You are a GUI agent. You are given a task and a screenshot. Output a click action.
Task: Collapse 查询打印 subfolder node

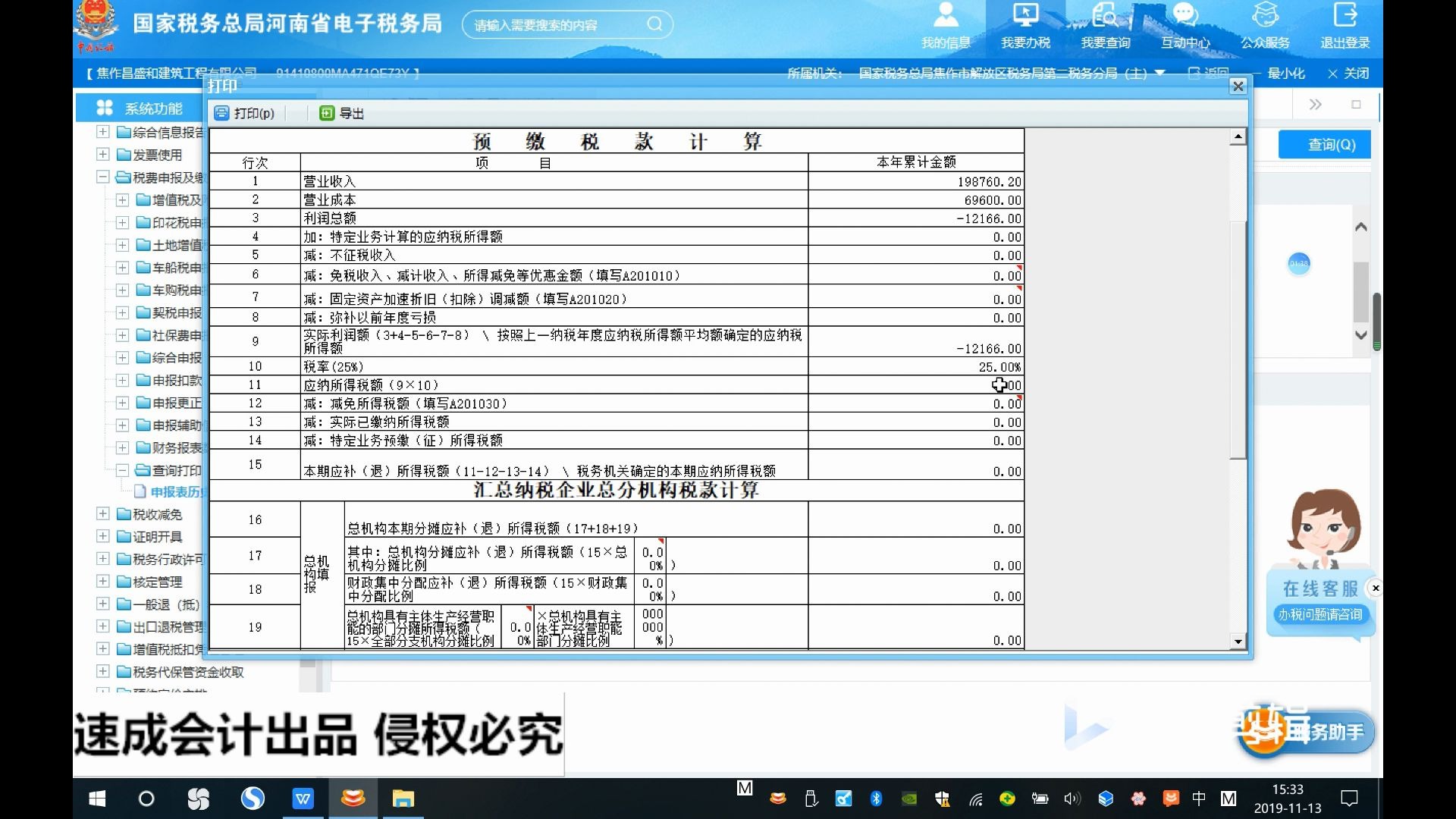(122, 470)
